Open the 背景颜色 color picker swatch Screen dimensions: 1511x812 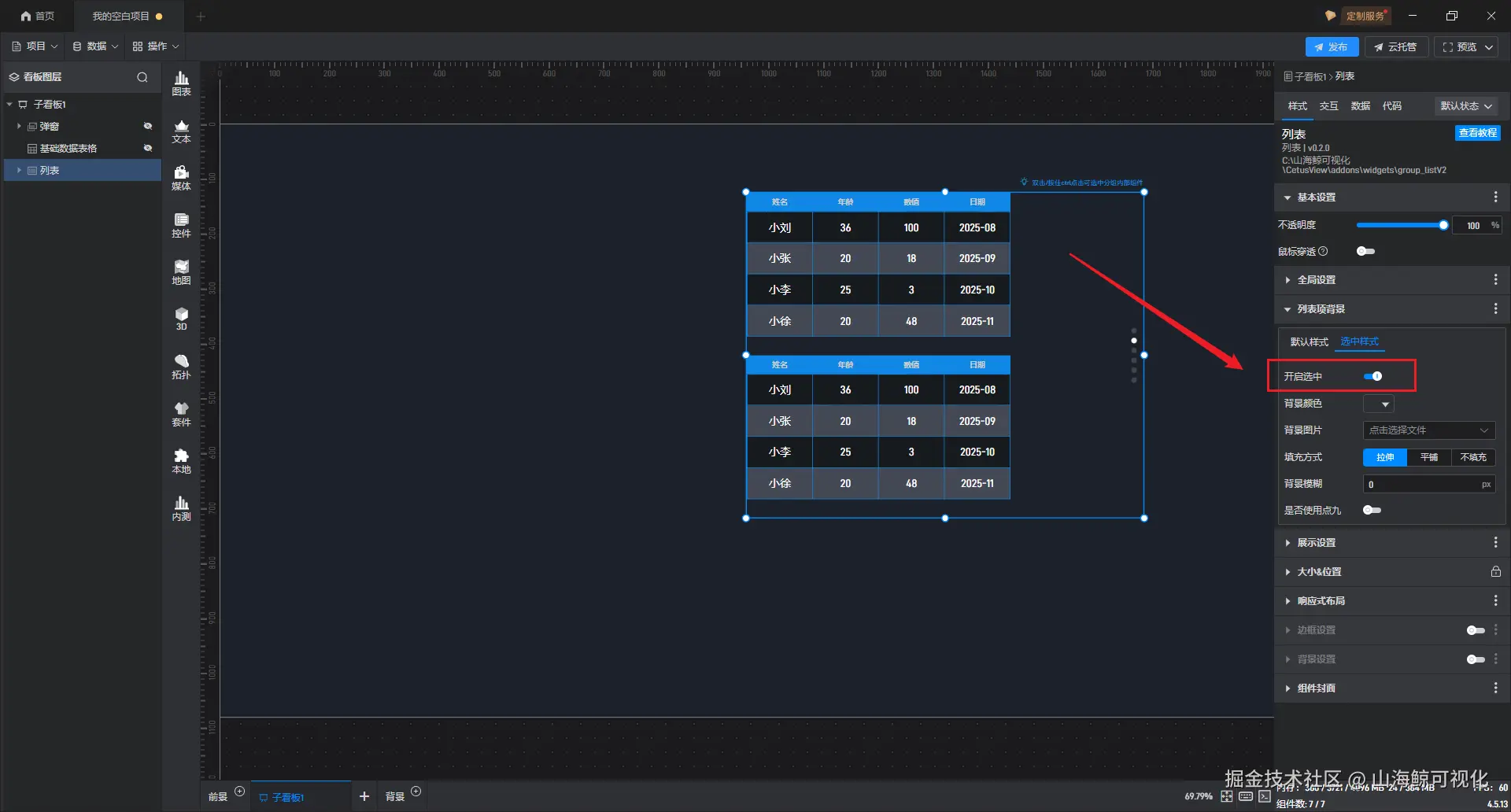(x=1378, y=404)
